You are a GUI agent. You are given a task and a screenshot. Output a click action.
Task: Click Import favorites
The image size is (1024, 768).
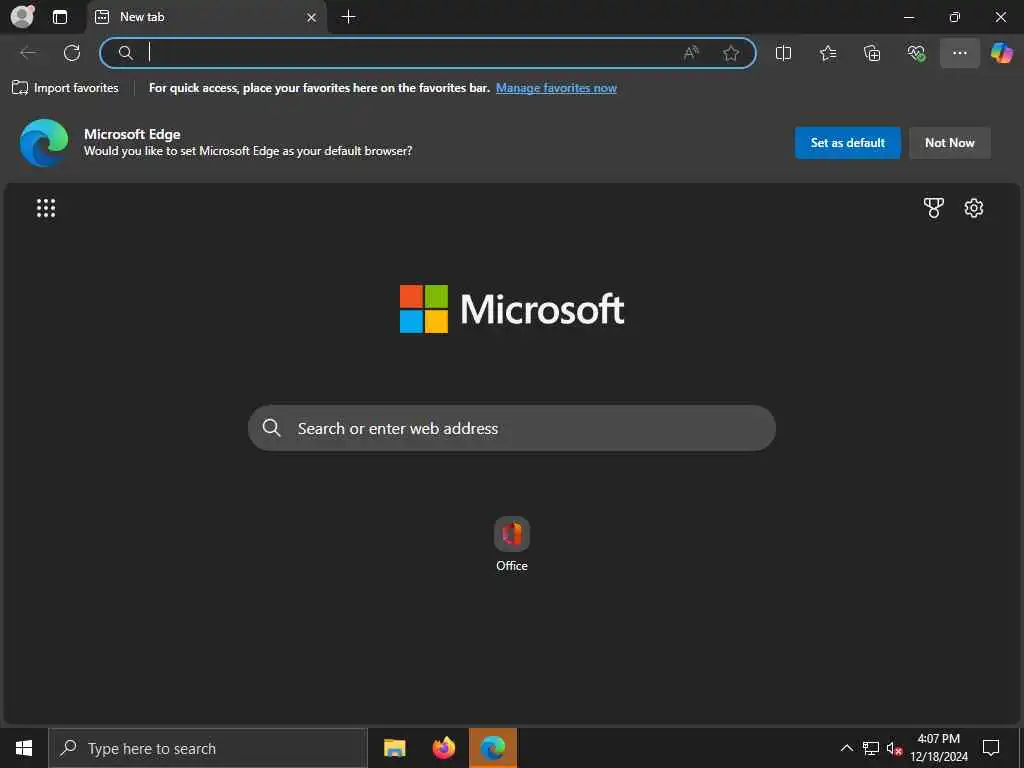pyautogui.click(x=65, y=88)
